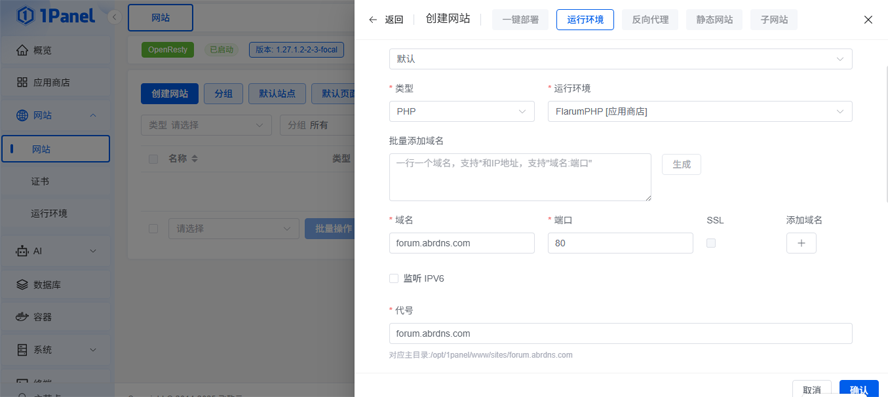Select the 运行环境 tab
The width and height of the screenshot is (888, 397).
tap(585, 19)
